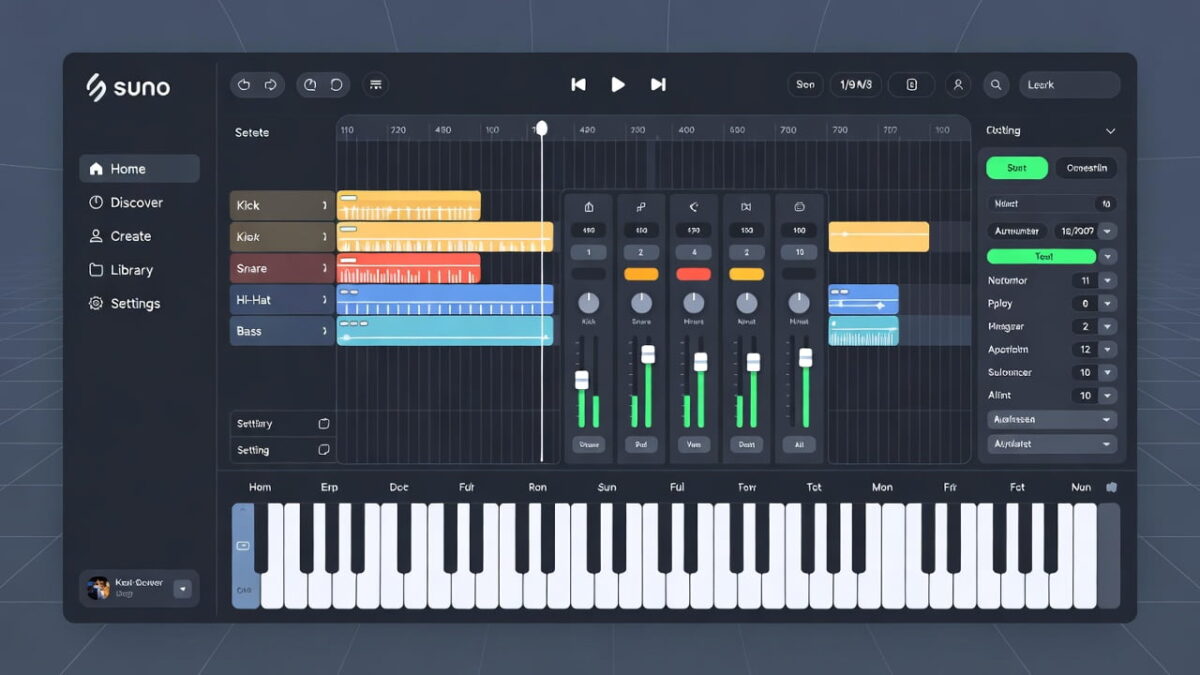The height and width of the screenshot is (675, 1200).
Task: Click the fader handle on first mixer channel
Action: coord(582,380)
